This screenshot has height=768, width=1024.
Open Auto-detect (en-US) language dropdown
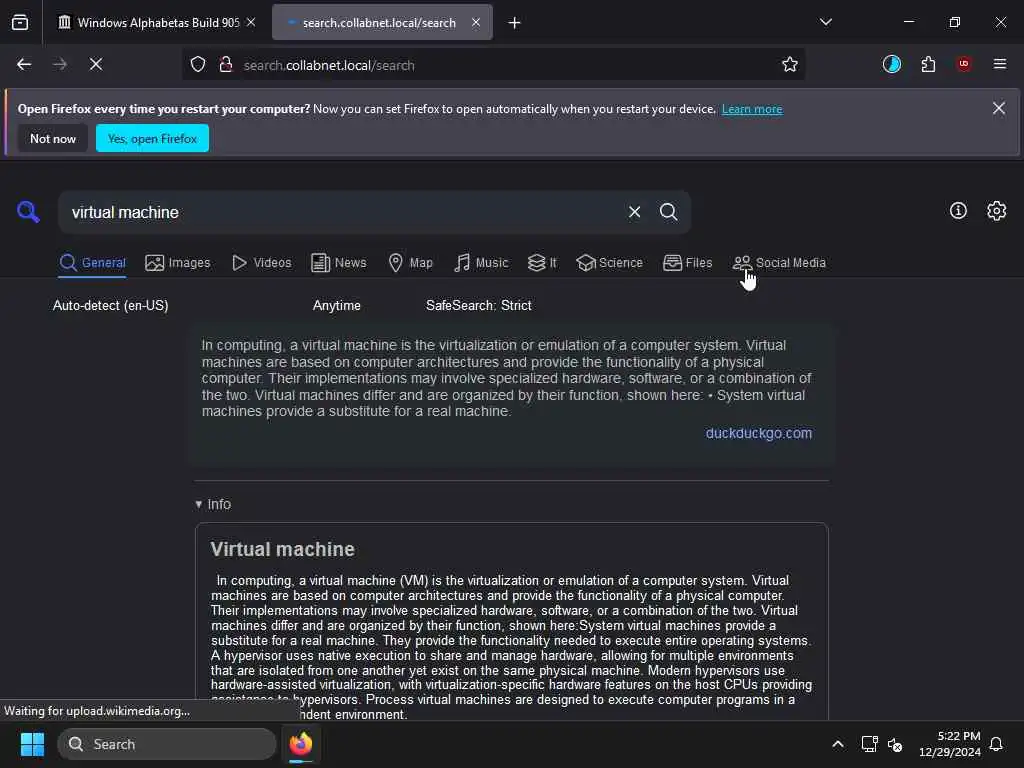point(110,305)
